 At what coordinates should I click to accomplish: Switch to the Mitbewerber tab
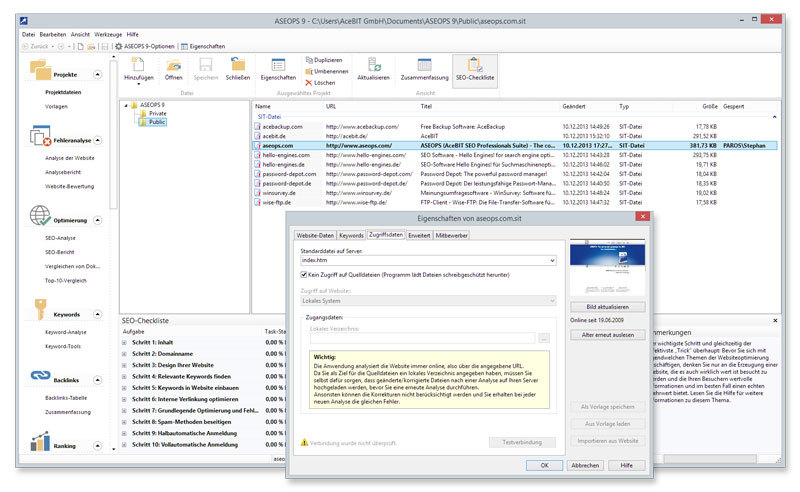click(x=452, y=235)
